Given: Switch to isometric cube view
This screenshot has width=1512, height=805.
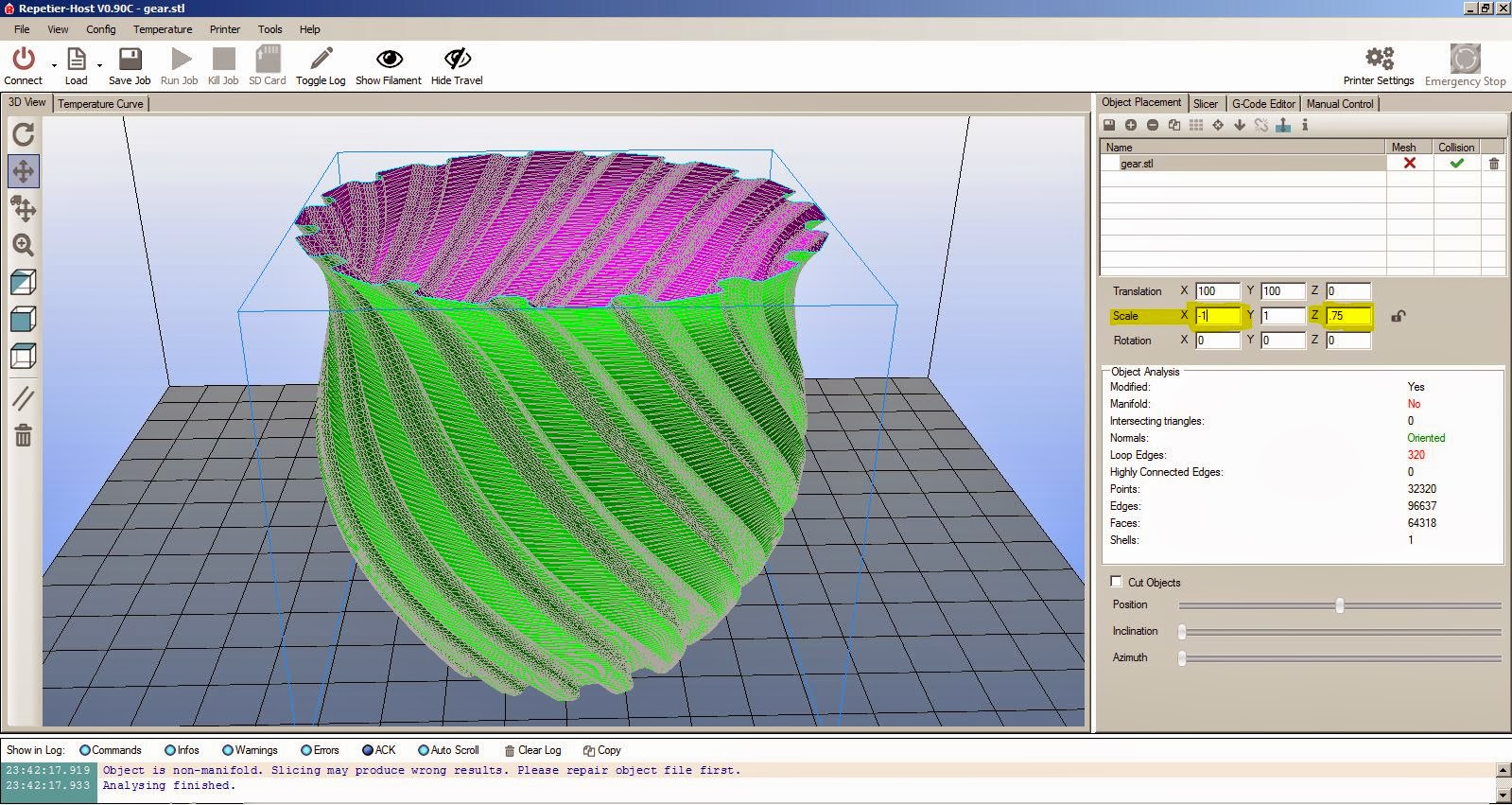Looking at the screenshot, I should click(x=24, y=282).
